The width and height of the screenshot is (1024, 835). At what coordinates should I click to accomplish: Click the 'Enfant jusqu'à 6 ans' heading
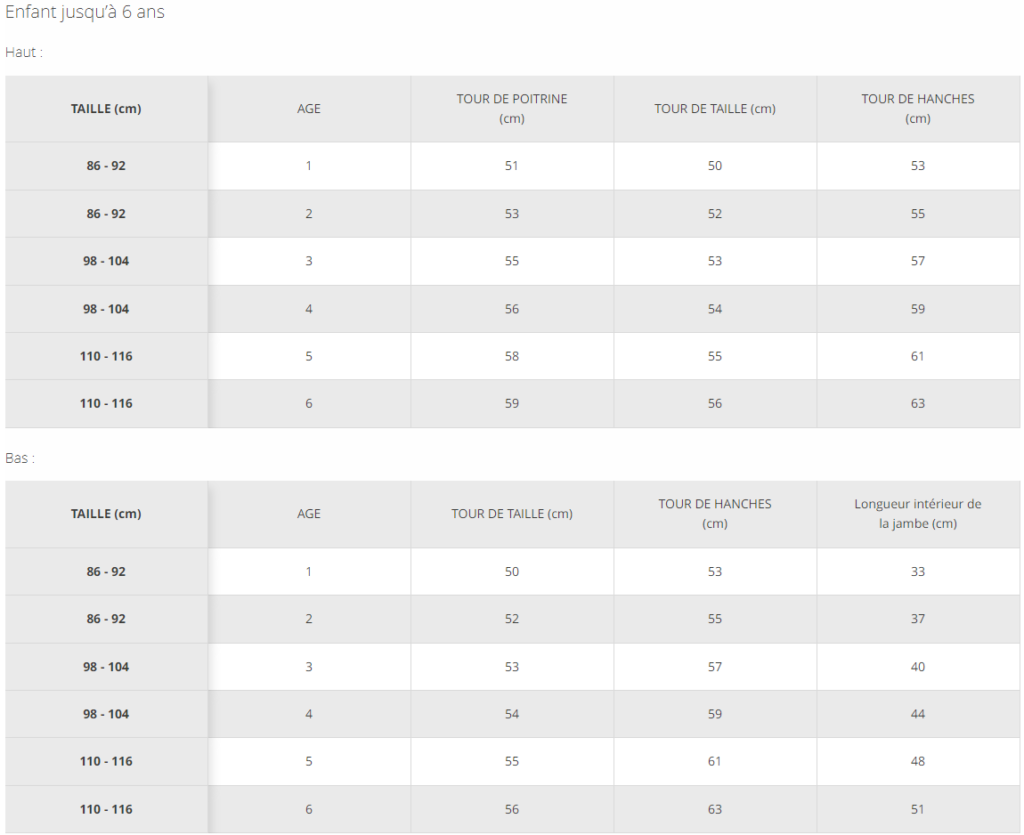point(85,12)
